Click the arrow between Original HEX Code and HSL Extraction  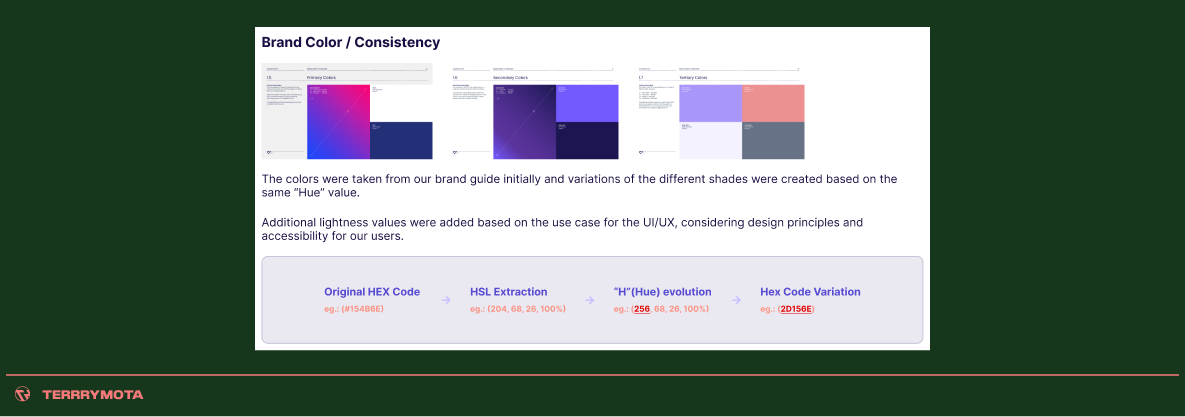coord(446,300)
